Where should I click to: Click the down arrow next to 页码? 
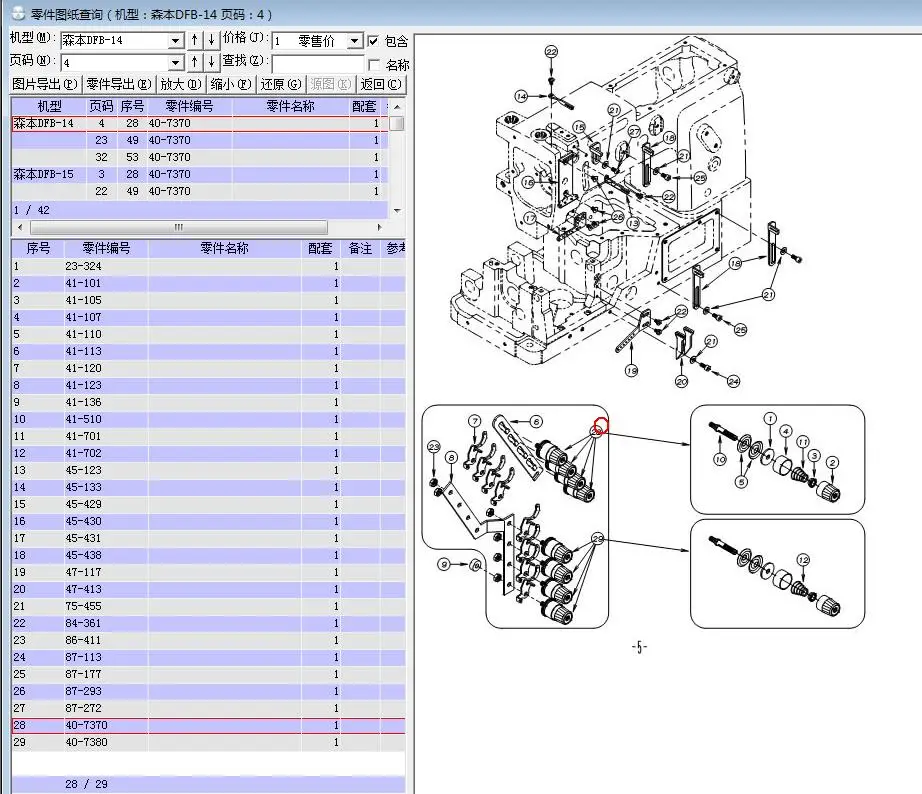(x=211, y=62)
